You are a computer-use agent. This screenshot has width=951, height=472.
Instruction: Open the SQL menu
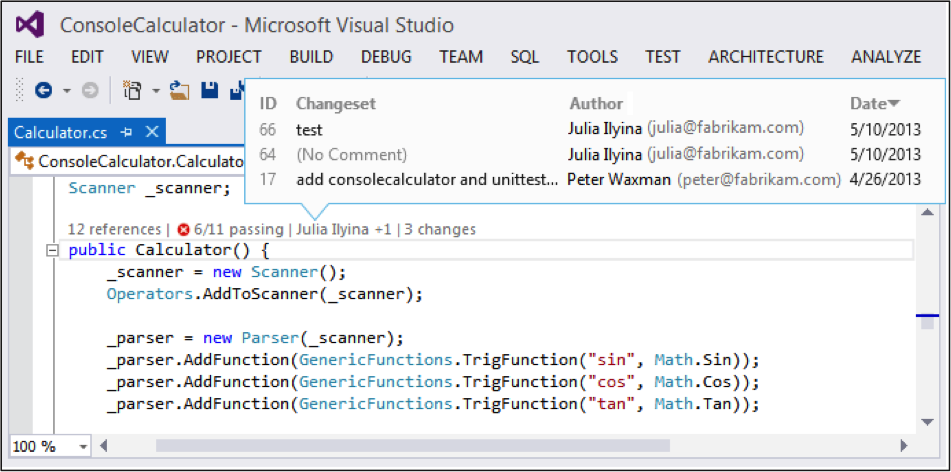tap(525, 57)
